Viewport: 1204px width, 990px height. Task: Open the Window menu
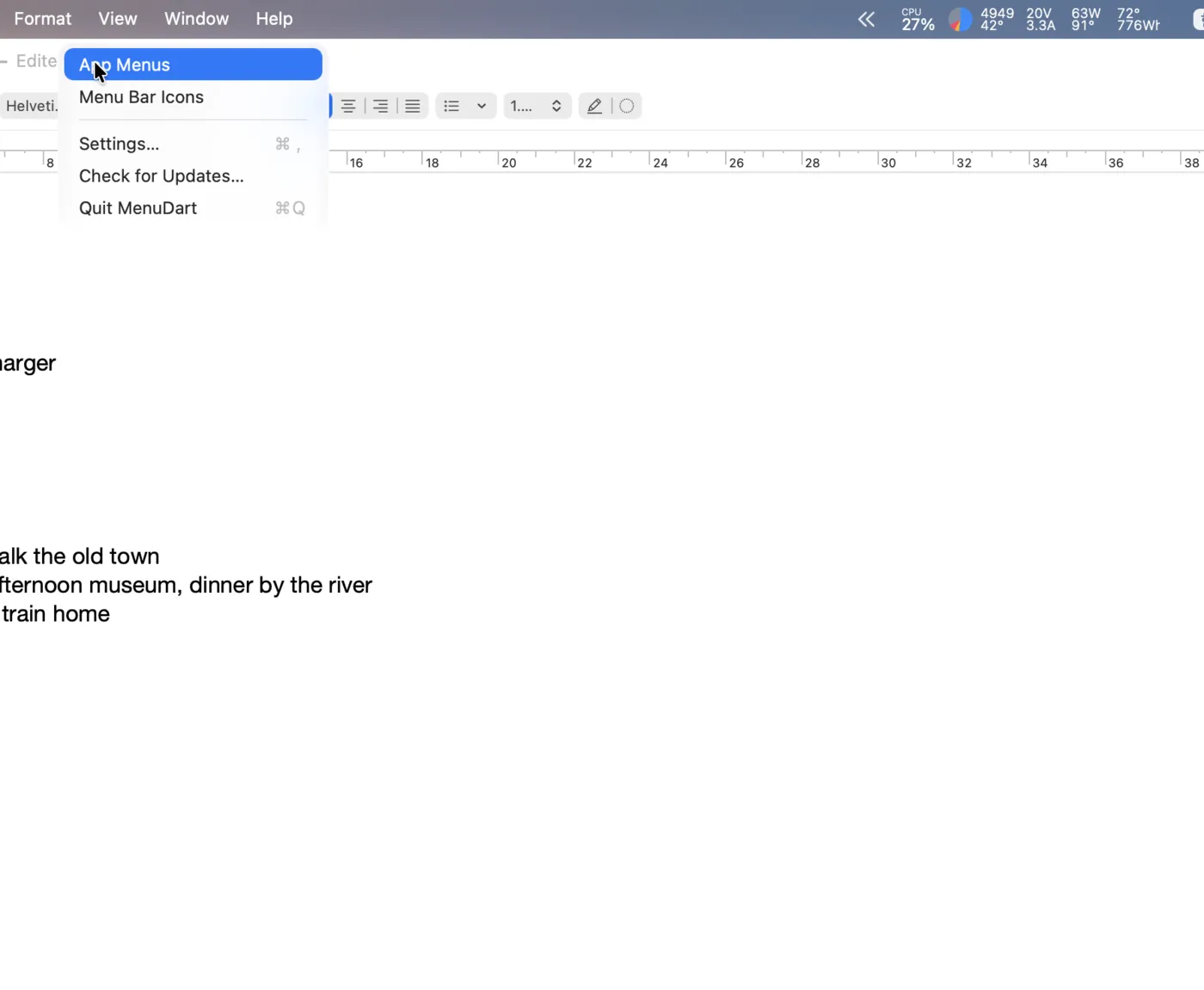196,19
